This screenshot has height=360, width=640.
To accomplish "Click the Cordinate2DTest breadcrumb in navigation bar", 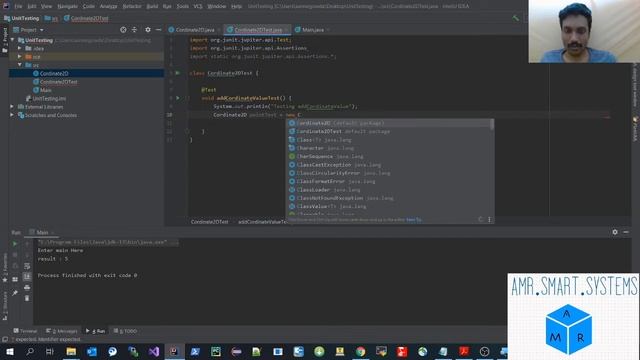I will 86,18.
